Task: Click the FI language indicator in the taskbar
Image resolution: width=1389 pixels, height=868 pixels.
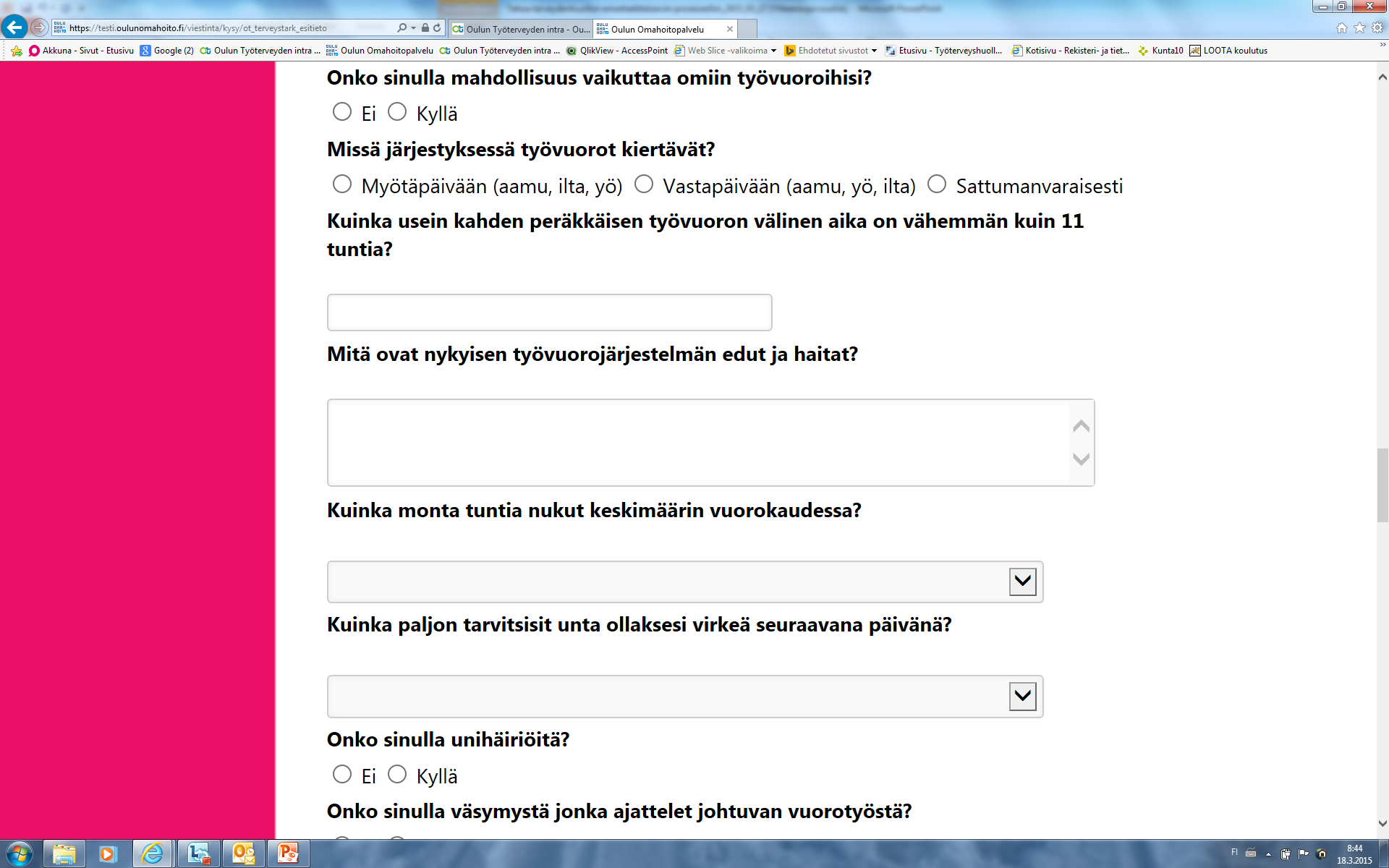Action: click(1234, 852)
